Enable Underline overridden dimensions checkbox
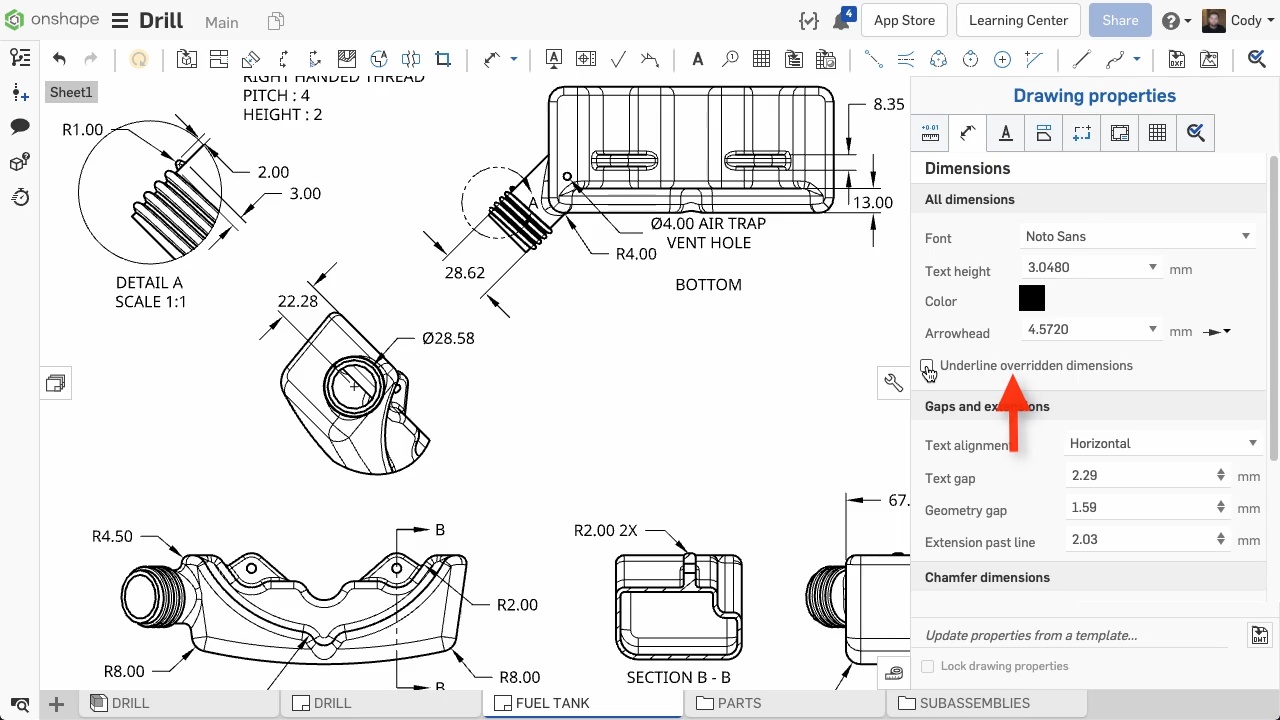Viewport: 1280px width, 720px height. click(x=927, y=366)
